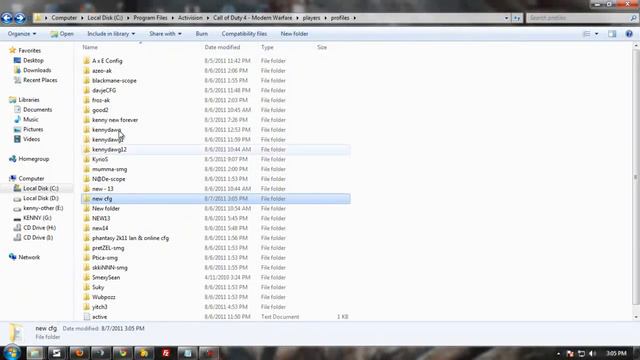Select kenny-other (E:) drive
640x360 pixels.
(43, 208)
